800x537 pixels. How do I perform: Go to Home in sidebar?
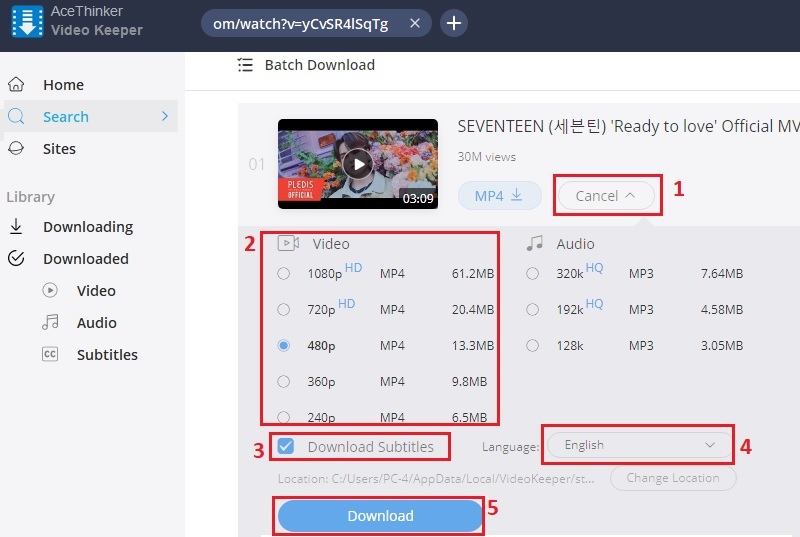coord(63,85)
